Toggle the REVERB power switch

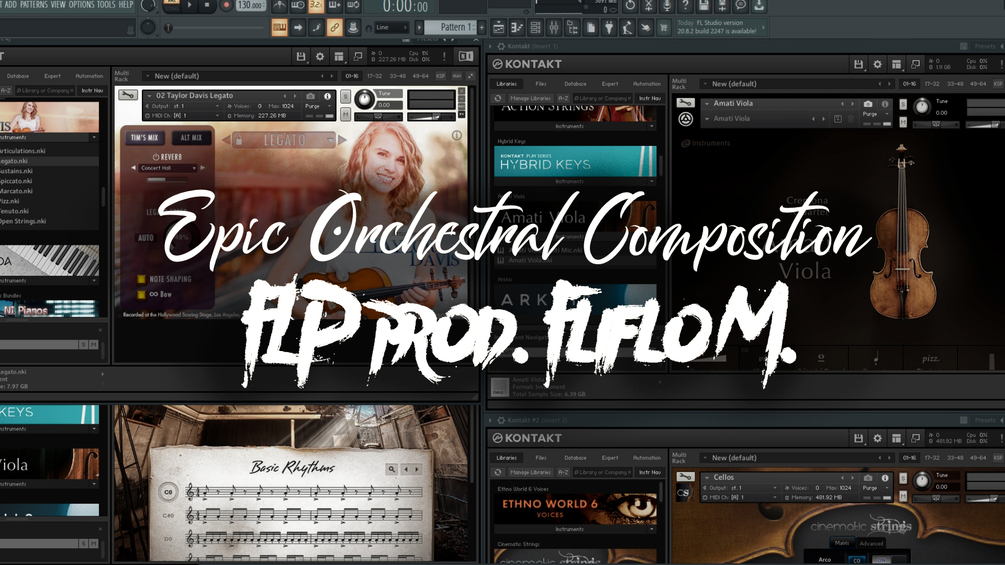(156, 157)
